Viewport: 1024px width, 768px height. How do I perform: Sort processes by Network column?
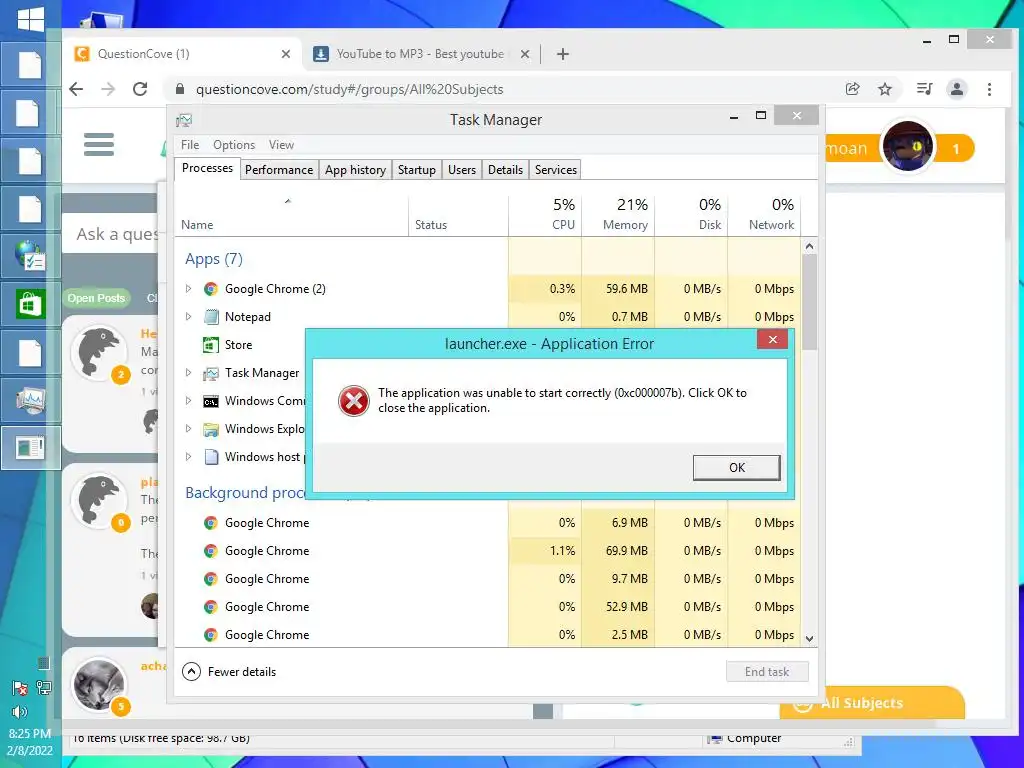[x=764, y=214]
